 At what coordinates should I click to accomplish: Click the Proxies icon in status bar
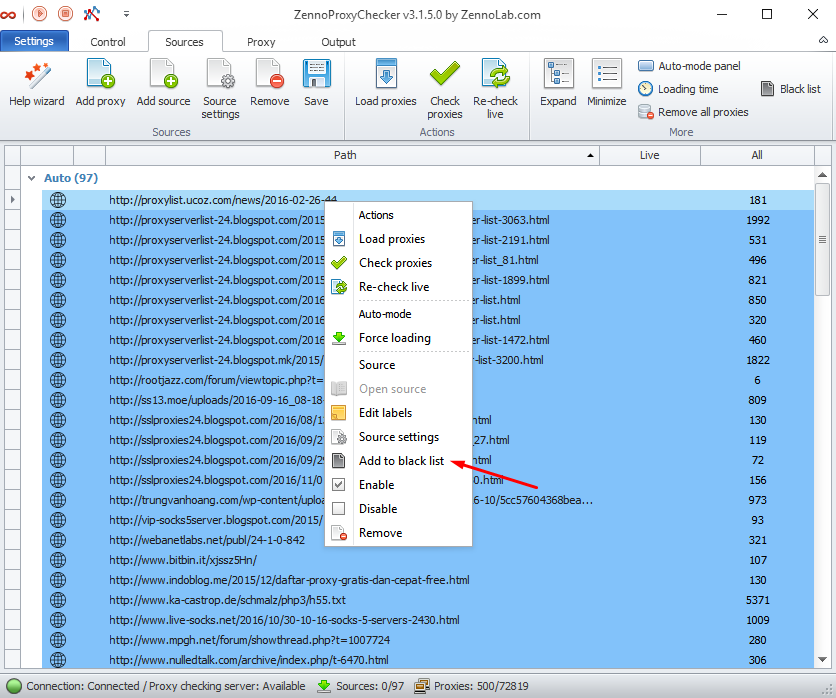pyautogui.click(x=422, y=686)
